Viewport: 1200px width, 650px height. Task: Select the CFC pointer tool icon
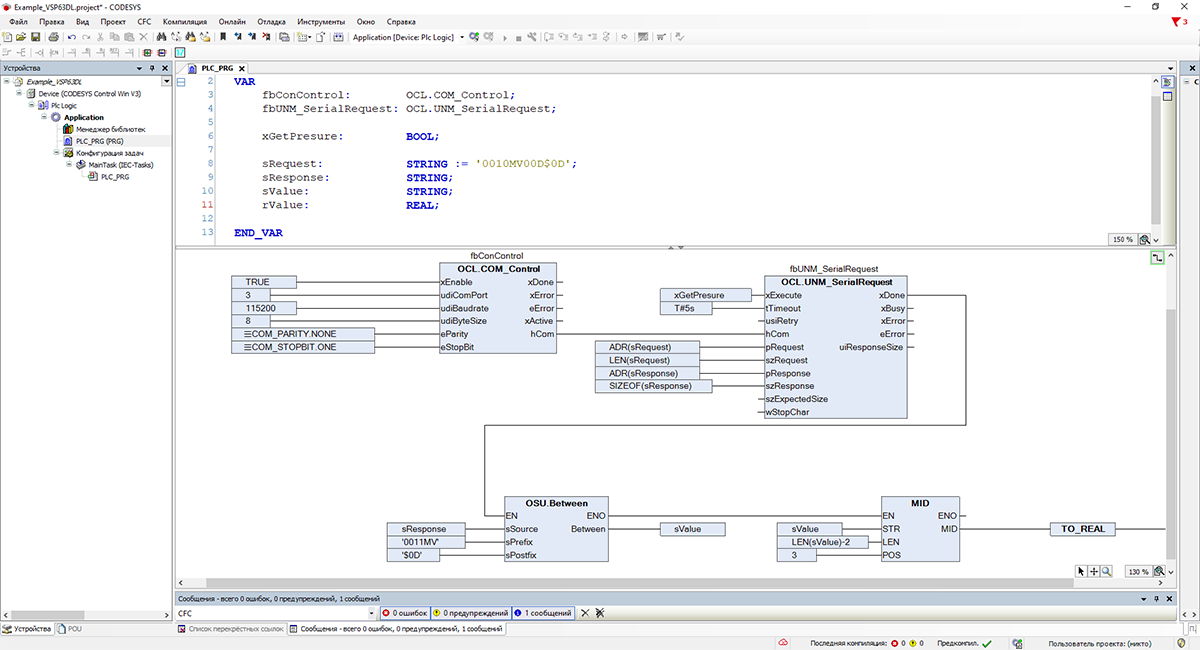coord(1080,570)
